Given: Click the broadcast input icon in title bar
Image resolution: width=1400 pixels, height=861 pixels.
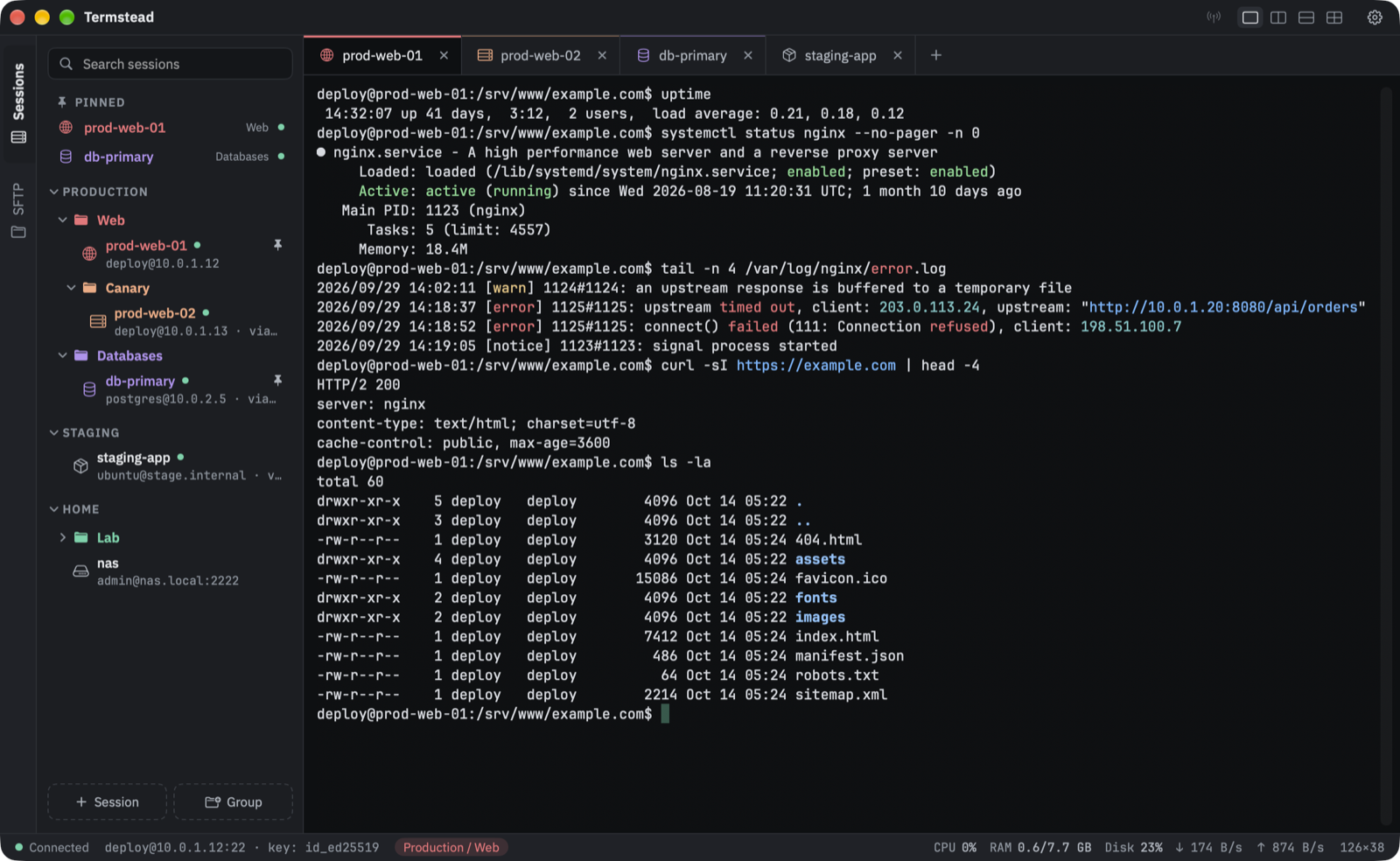Looking at the screenshot, I should coord(1214,17).
